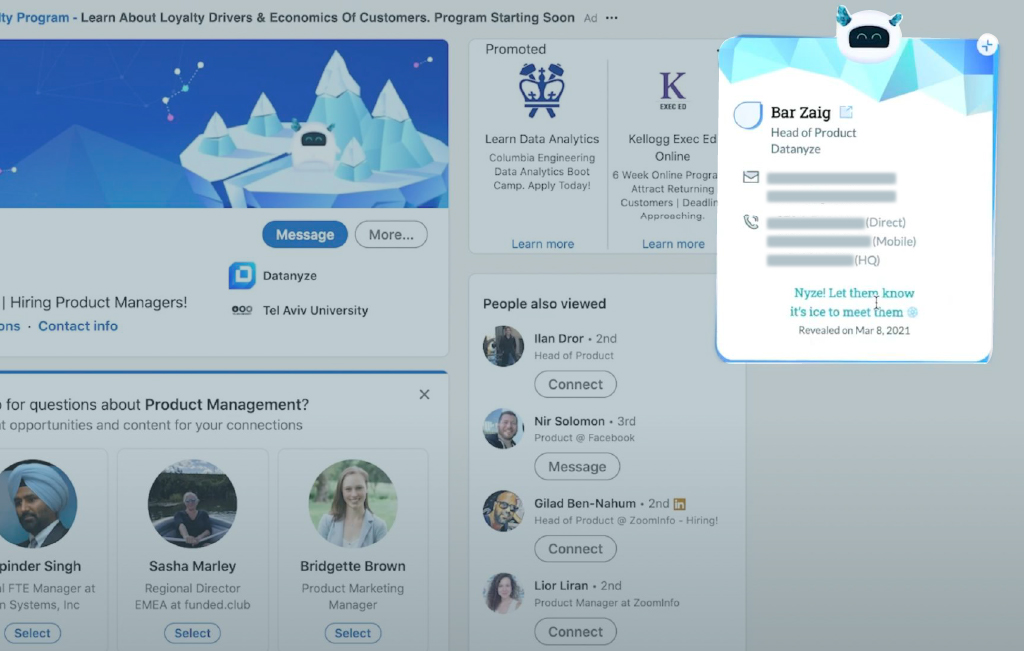The height and width of the screenshot is (651, 1024).
Task: Click the Message button on profile
Action: pyautogui.click(x=305, y=234)
